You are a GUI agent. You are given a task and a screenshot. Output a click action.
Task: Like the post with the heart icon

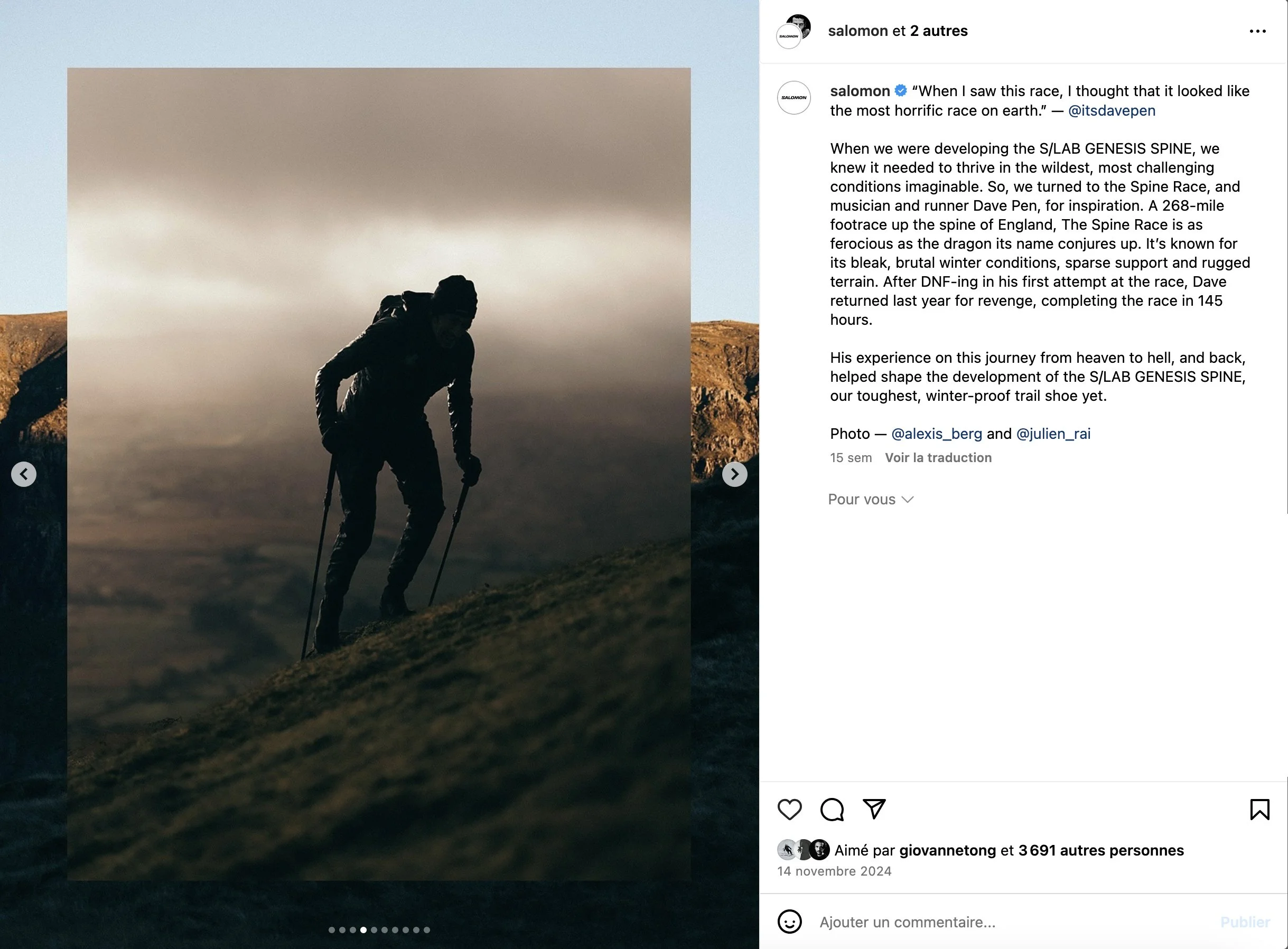click(789, 810)
